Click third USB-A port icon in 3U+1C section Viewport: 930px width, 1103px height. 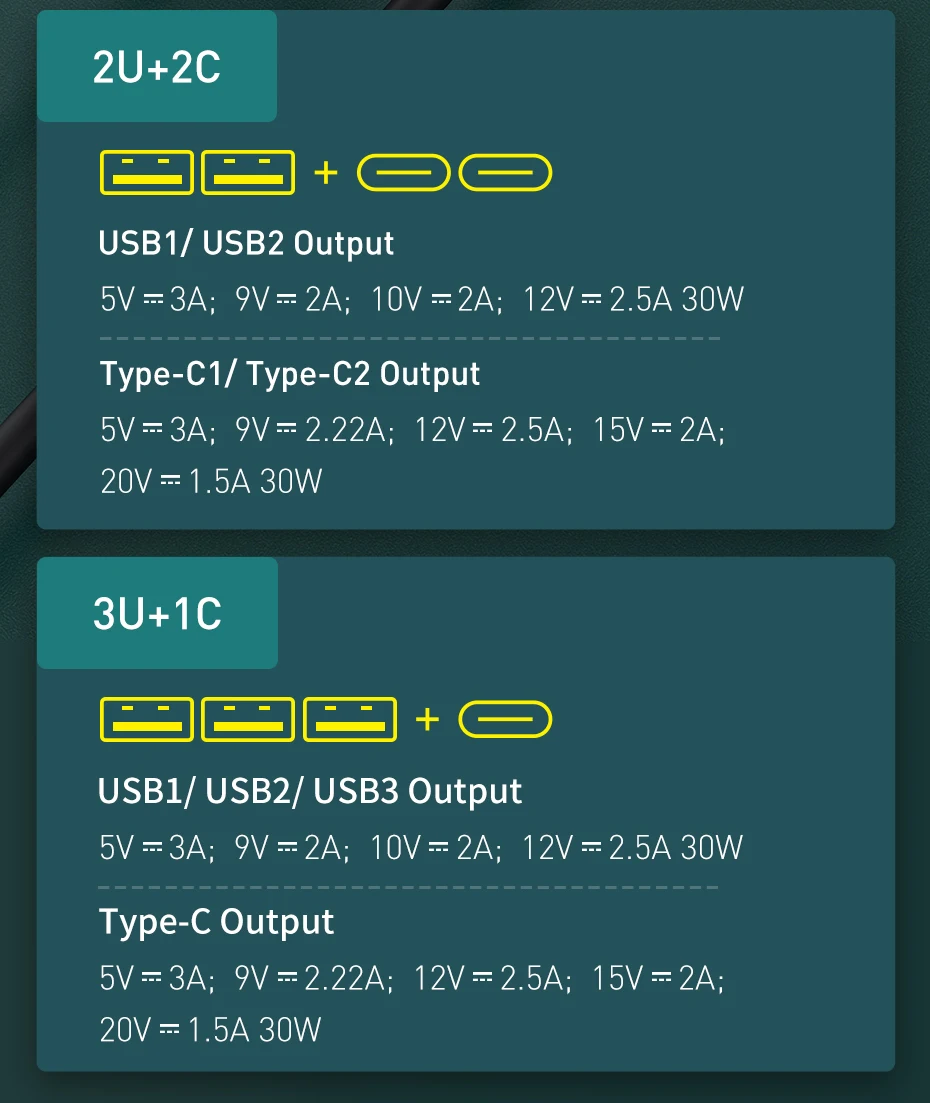[350, 719]
